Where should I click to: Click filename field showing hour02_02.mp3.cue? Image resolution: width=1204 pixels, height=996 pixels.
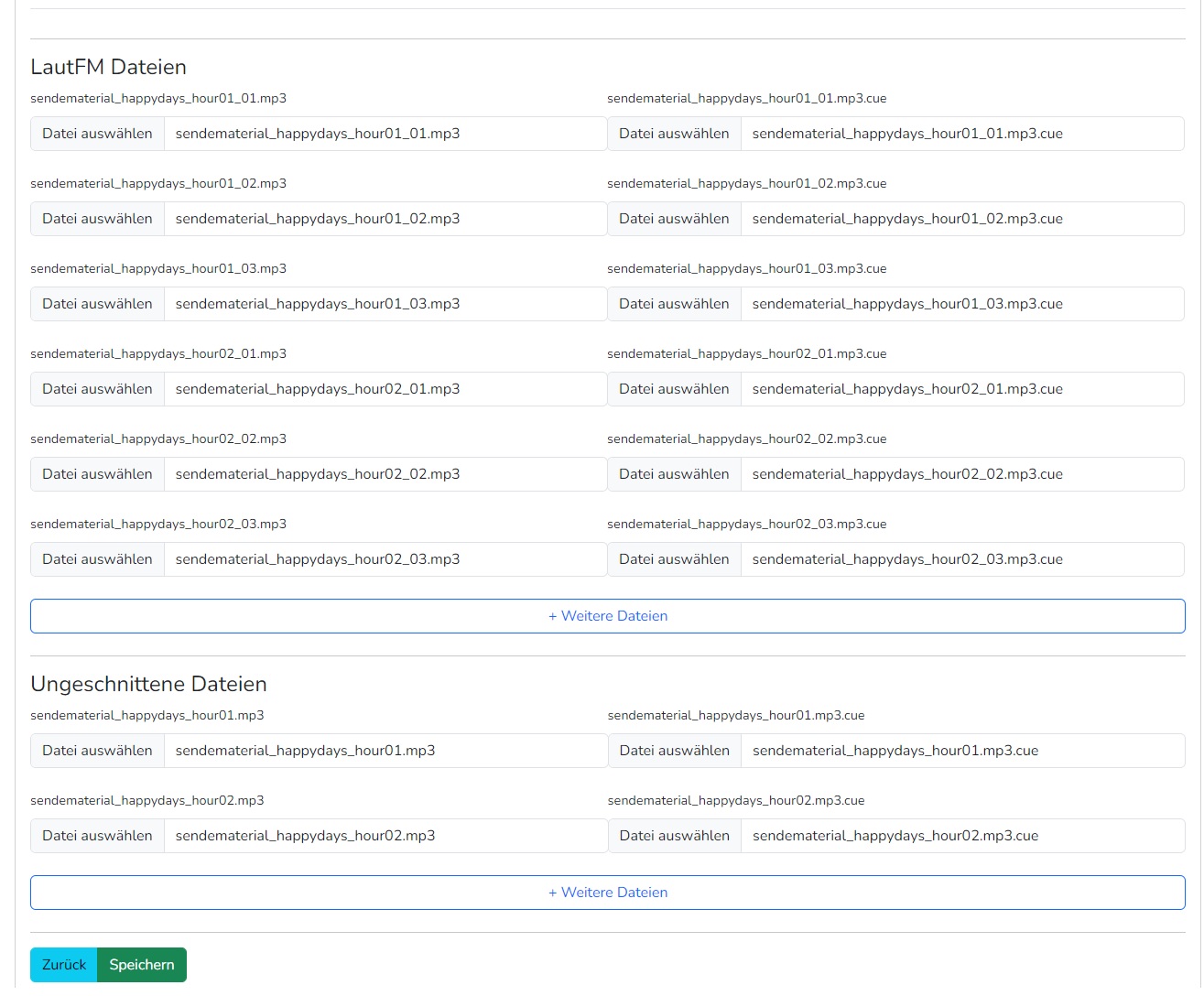click(962, 474)
